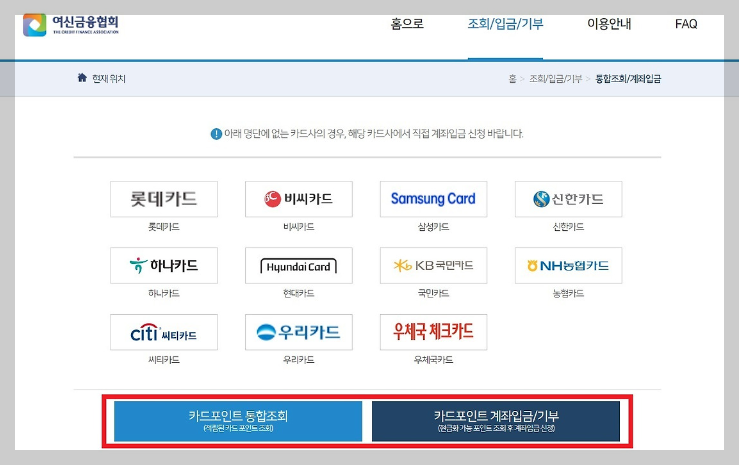Image resolution: width=739 pixels, height=465 pixels.
Task: Select the 우체국 체크카드 logo tile
Action: [x=434, y=332]
